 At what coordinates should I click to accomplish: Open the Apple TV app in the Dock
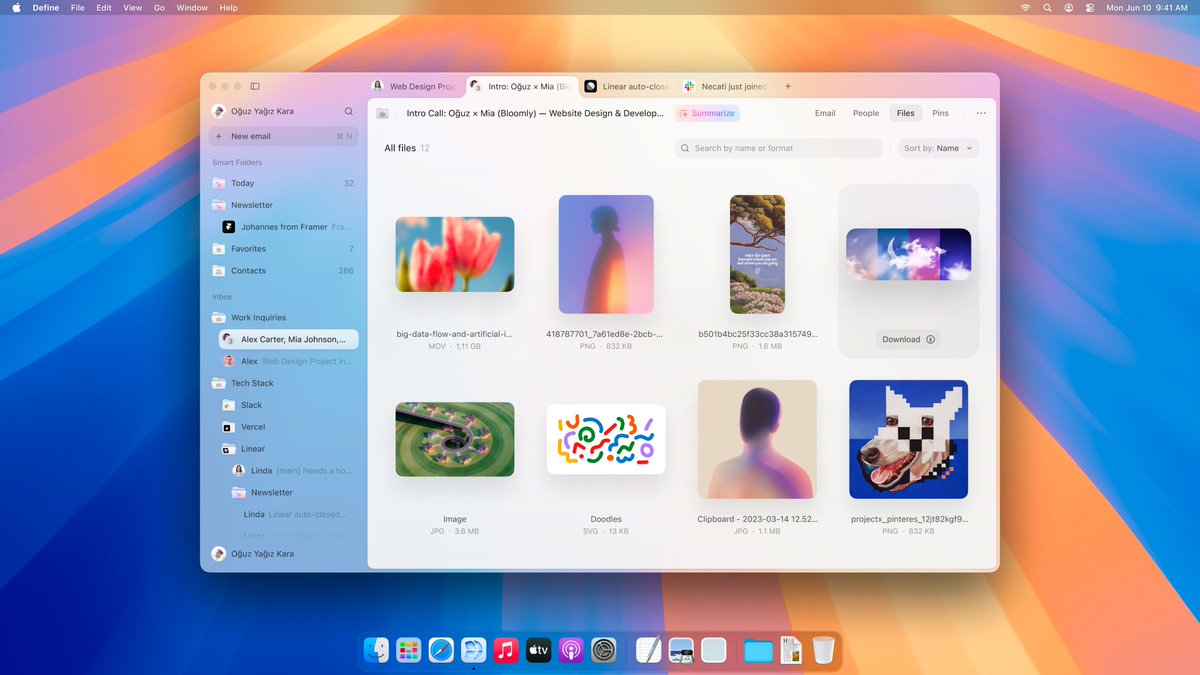coord(538,650)
